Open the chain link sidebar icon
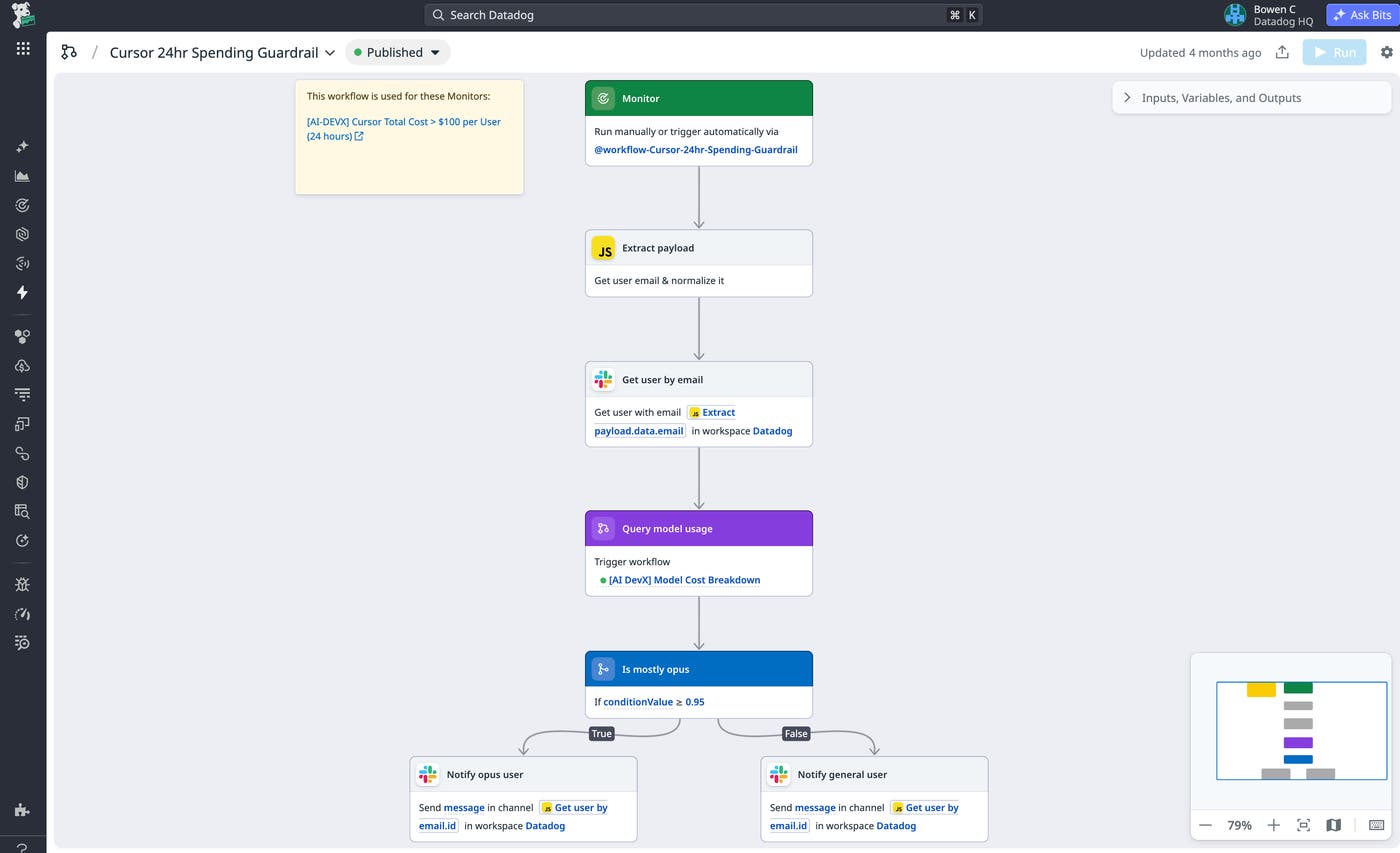Screen dimensions: 1400x853 pyautogui.click(x=22, y=453)
